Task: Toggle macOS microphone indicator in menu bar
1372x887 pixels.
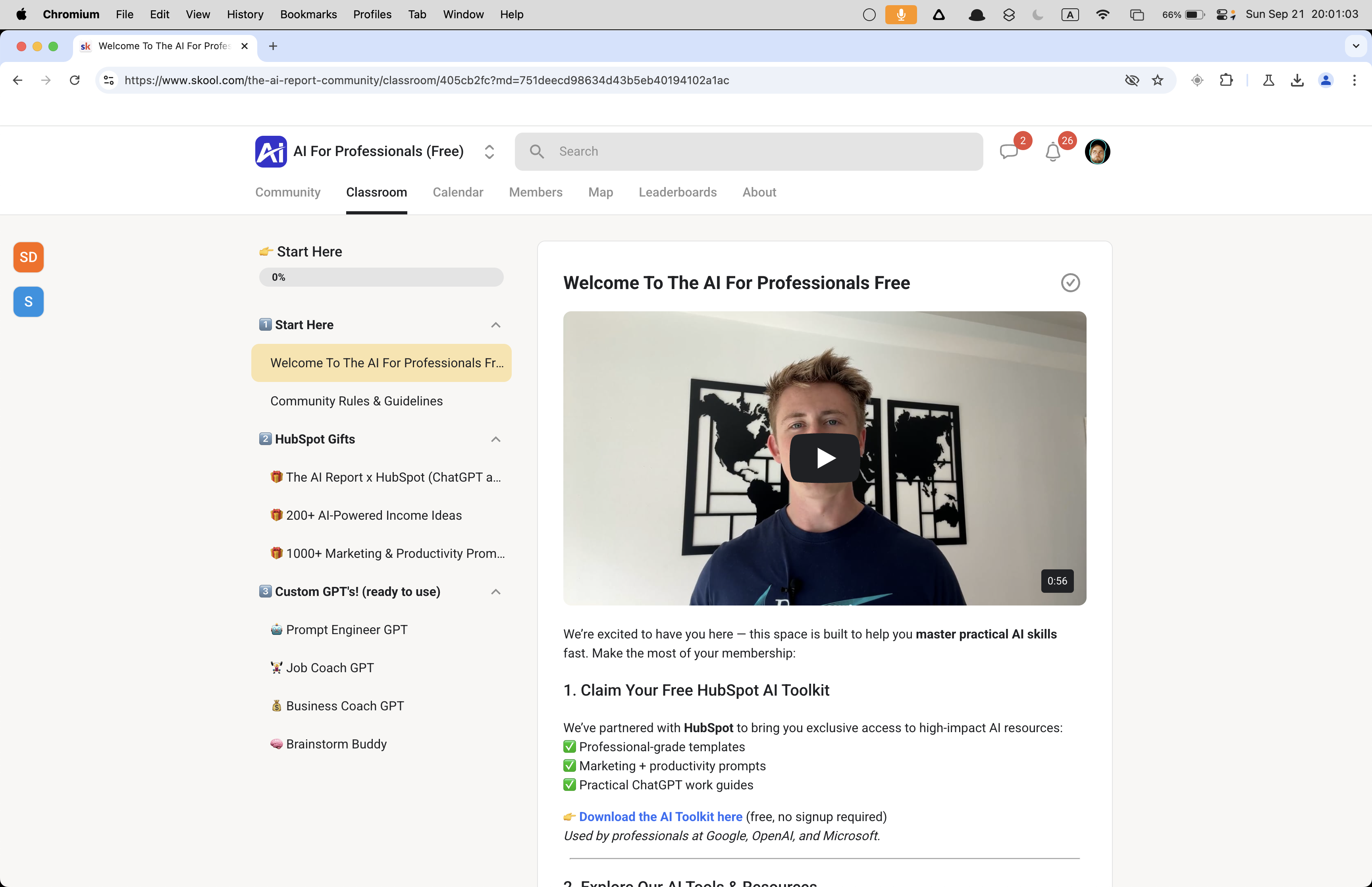Action: pyautogui.click(x=900, y=14)
